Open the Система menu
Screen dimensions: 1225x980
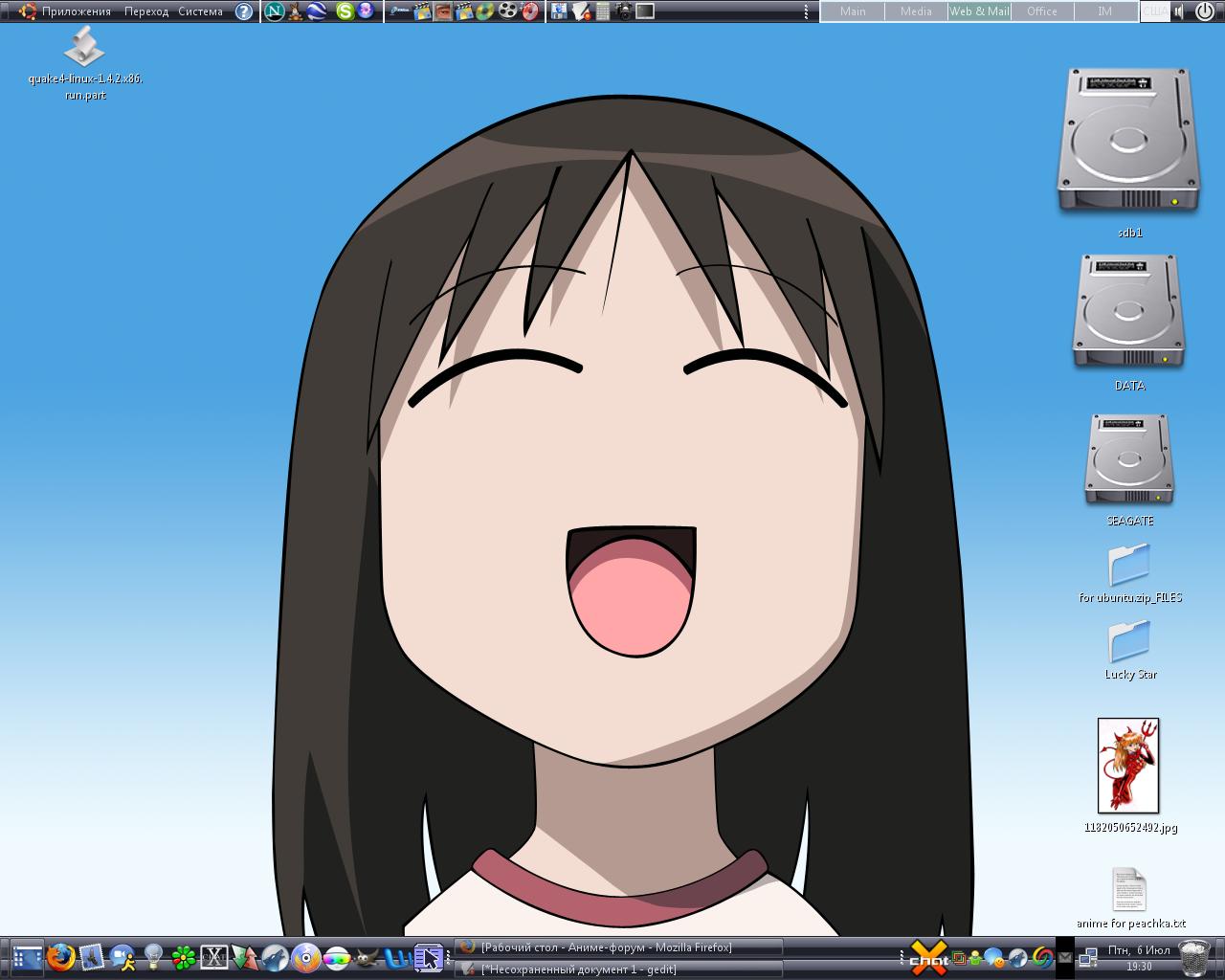(200, 11)
